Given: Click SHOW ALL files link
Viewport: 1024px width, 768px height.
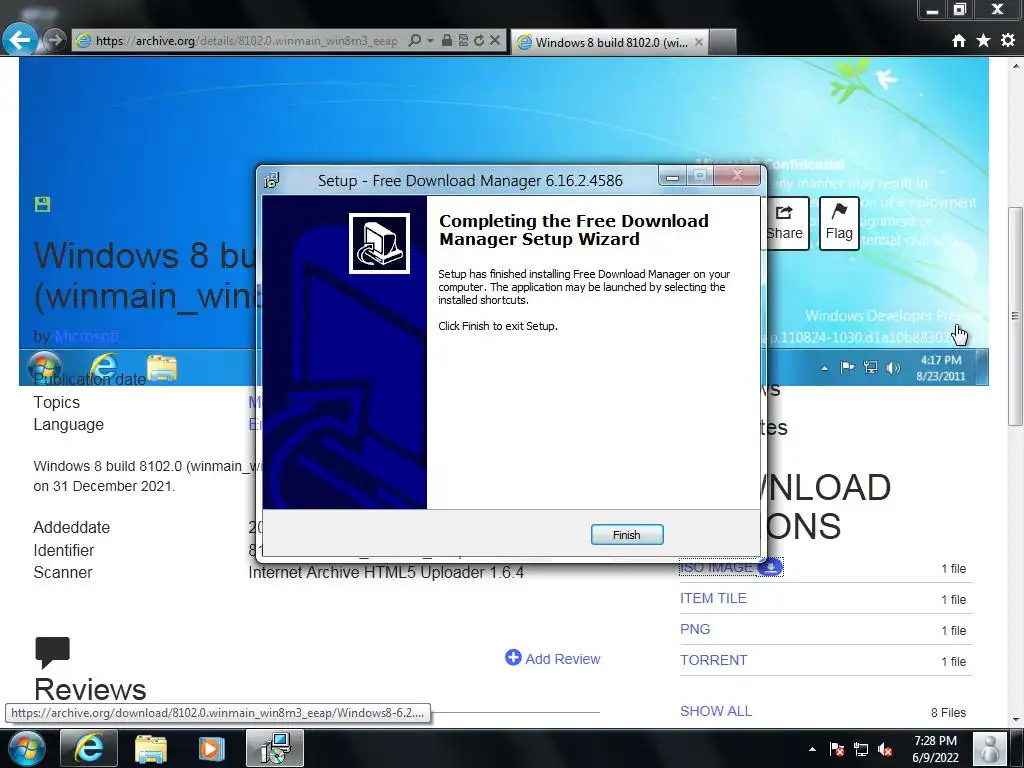Looking at the screenshot, I should 716,711.
